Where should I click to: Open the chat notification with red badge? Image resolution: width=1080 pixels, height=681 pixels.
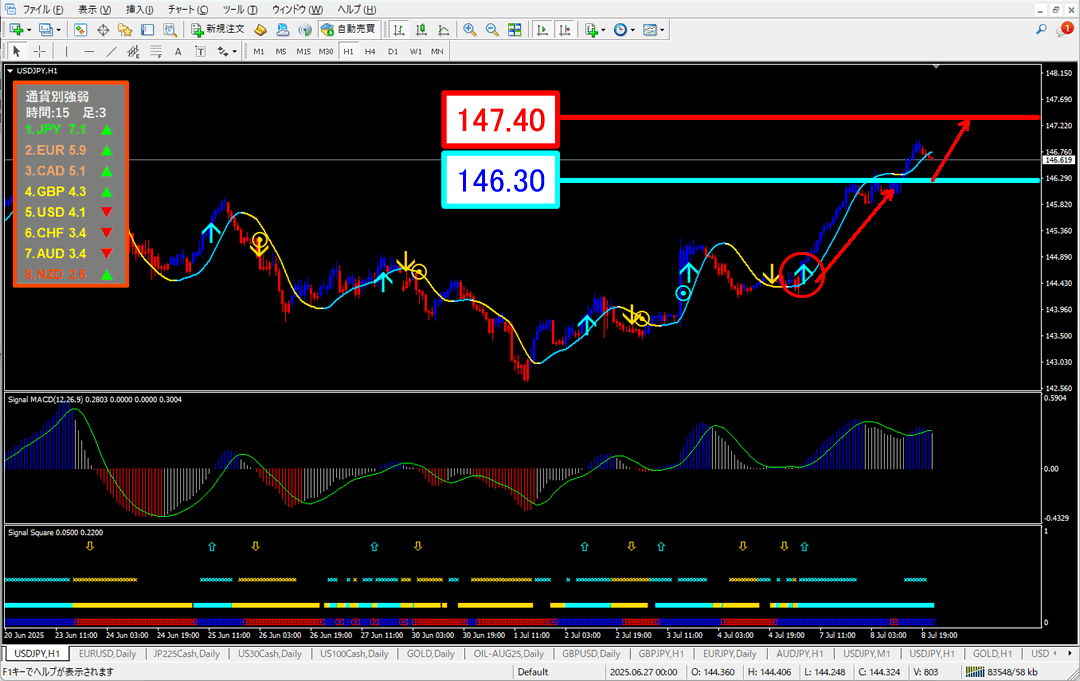click(1065, 29)
